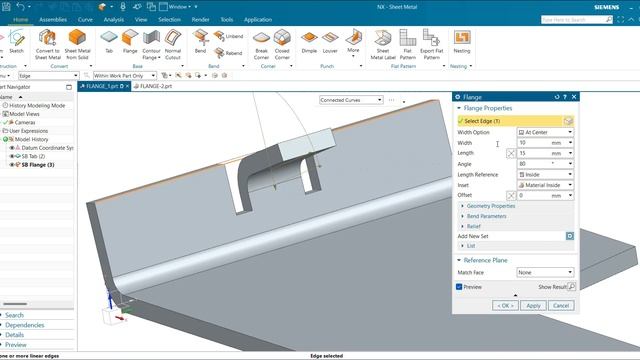Image resolution: width=640 pixels, height=360 pixels.
Task: Click Export Flat Pattern tool
Action: (x=431, y=44)
